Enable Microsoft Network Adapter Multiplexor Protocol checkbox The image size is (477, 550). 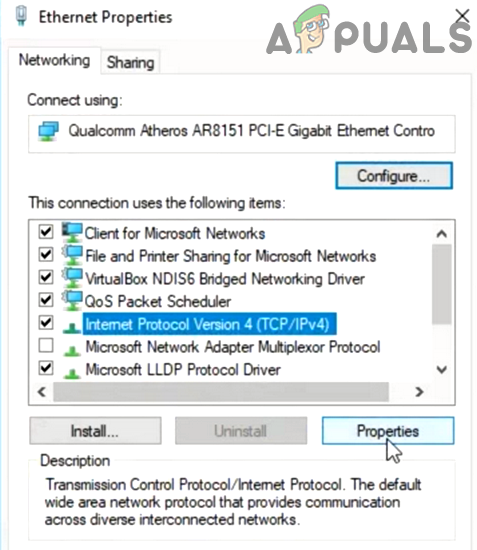coord(46,346)
